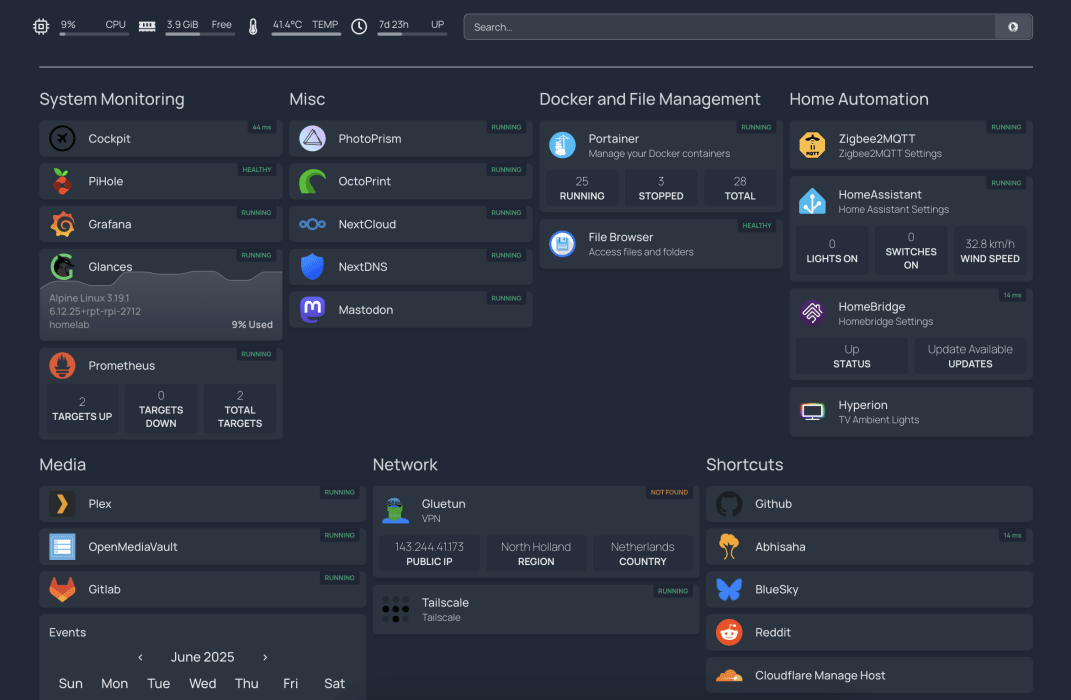Open the Cockpit airplane icon
This screenshot has width=1071, height=700.
(x=62, y=139)
